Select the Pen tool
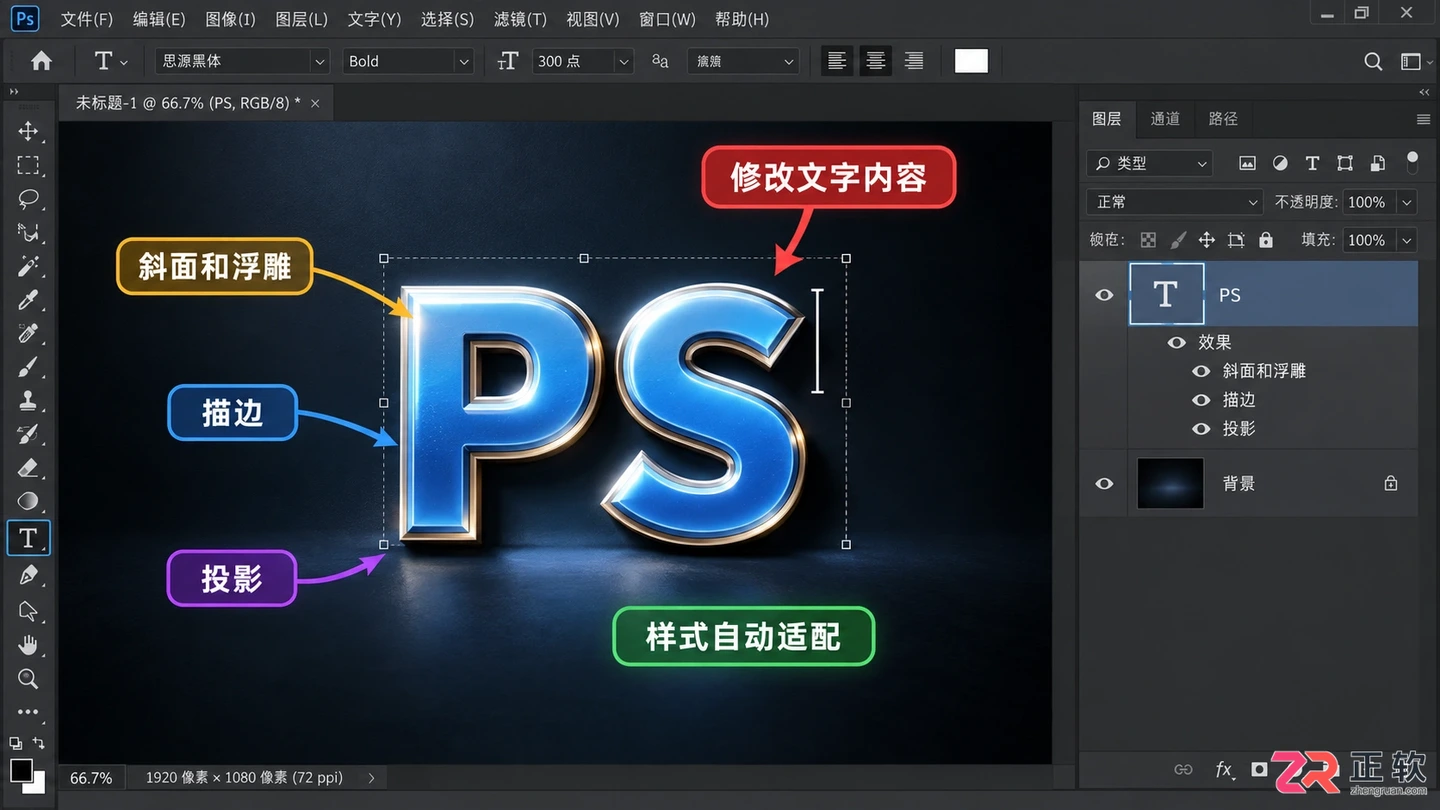 point(28,575)
